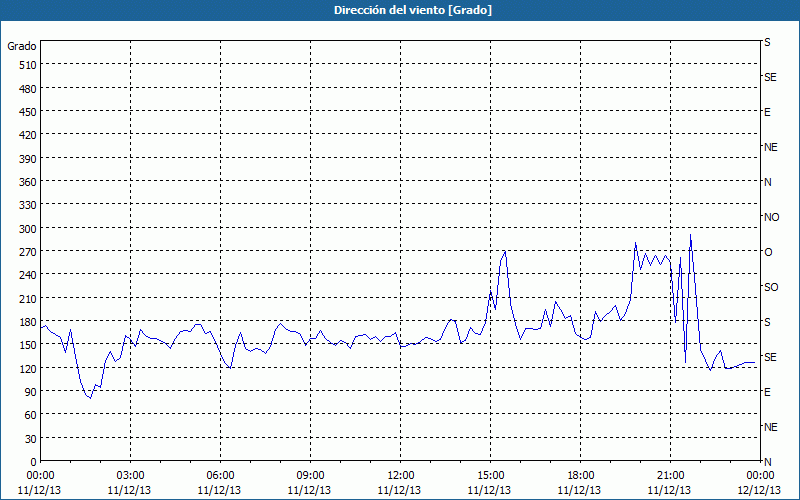The width and height of the screenshot is (800, 500).
Task: Click the "N" compass label level with 360
Action: [x=767, y=182]
